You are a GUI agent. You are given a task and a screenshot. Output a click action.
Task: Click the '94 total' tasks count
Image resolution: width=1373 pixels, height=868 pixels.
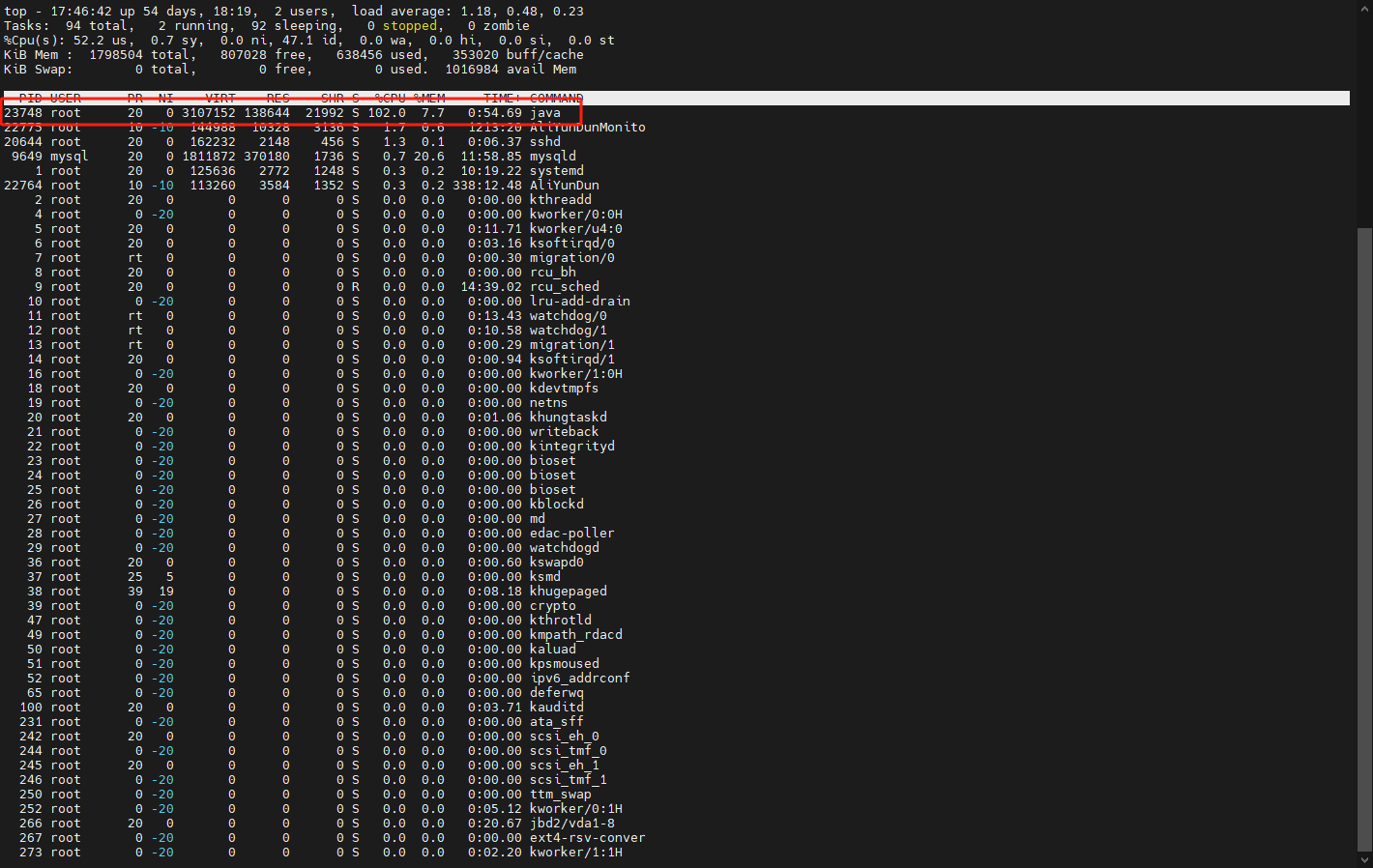tap(97, 26)
